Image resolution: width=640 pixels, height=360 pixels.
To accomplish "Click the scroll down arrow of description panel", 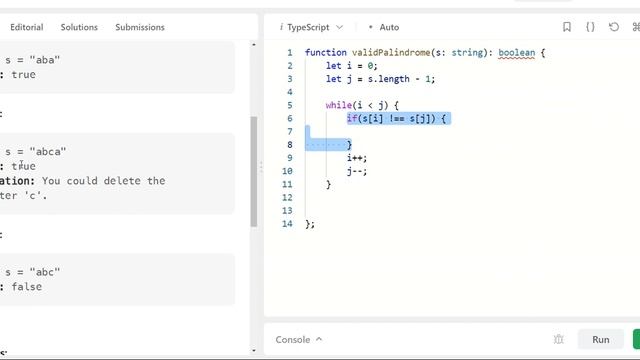I will click(254, 351).
